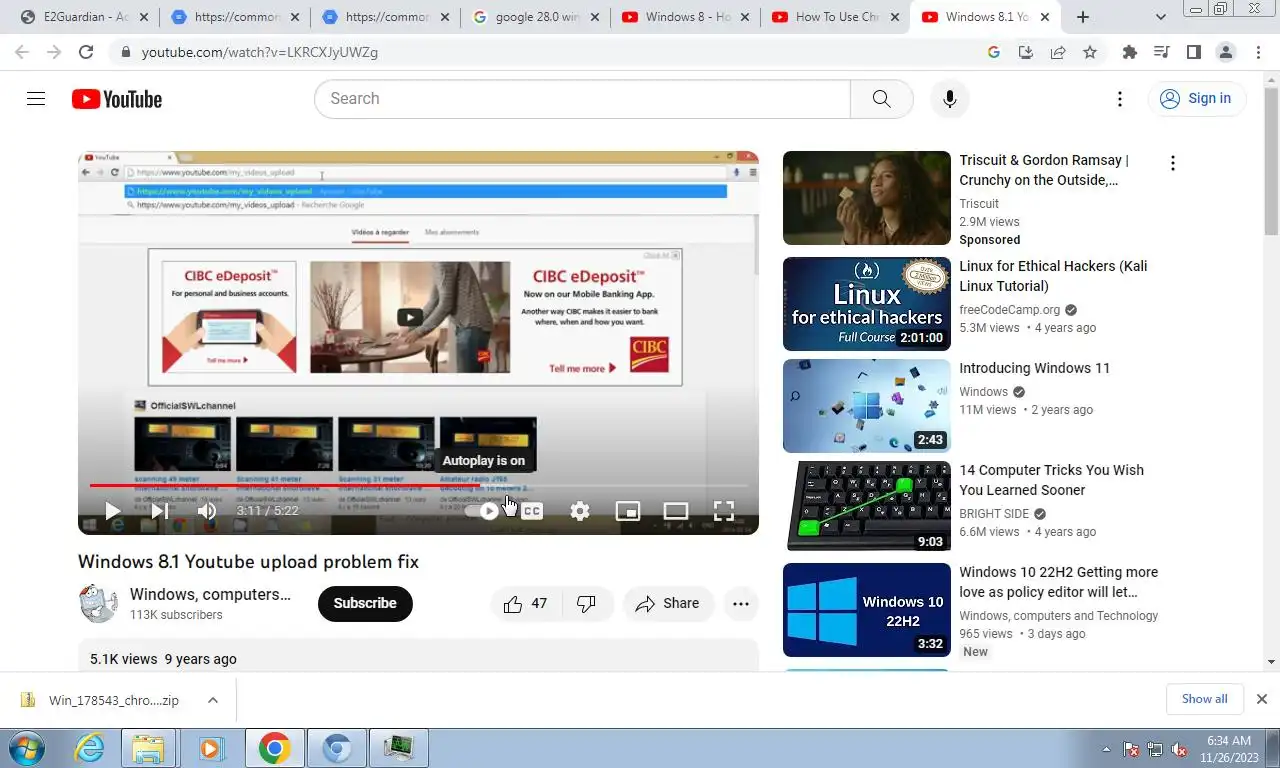Mute the video volume

(x=207, y=511)
